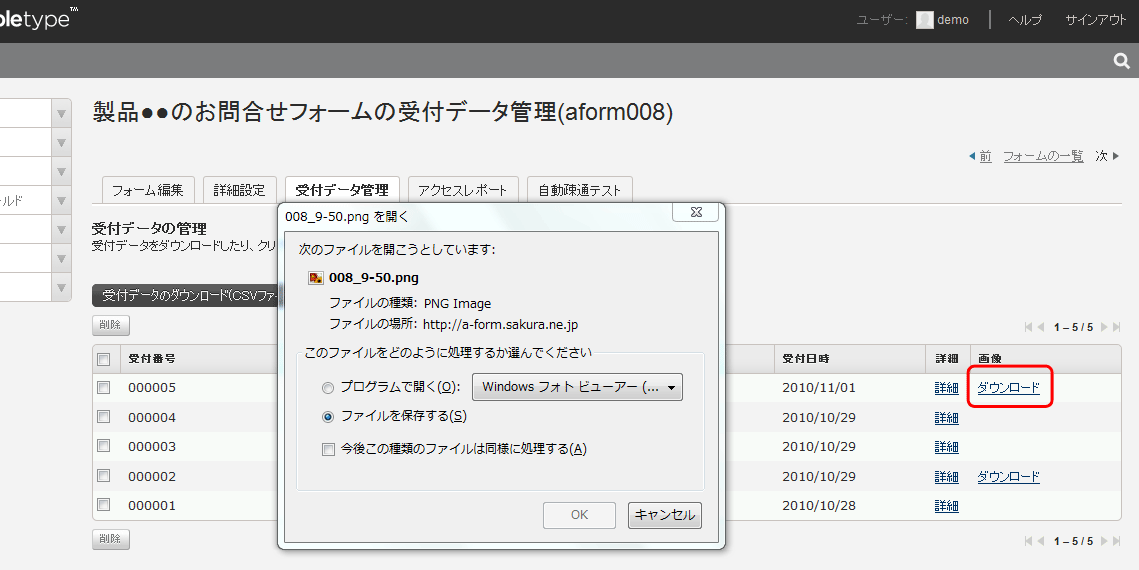
Task: Close the file open dialog with X
Action: (x=695, y=212)
